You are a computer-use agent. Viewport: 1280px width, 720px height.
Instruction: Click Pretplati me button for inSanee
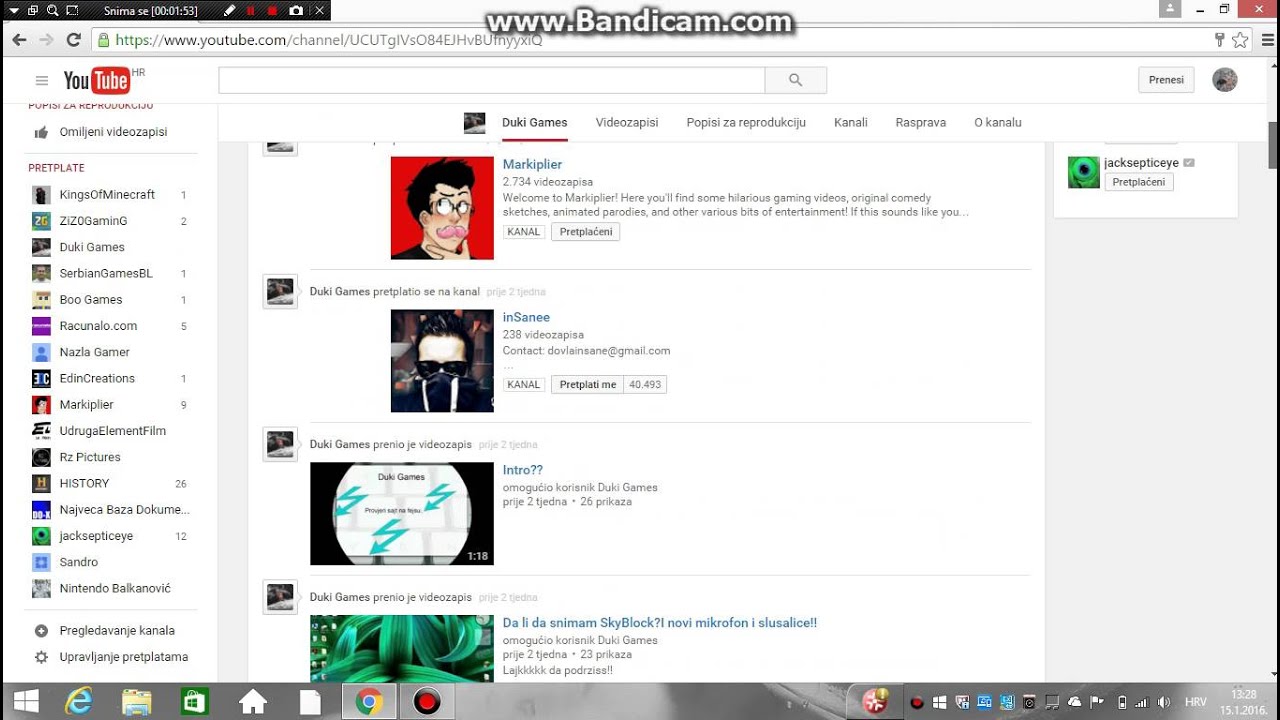(588, 384)
